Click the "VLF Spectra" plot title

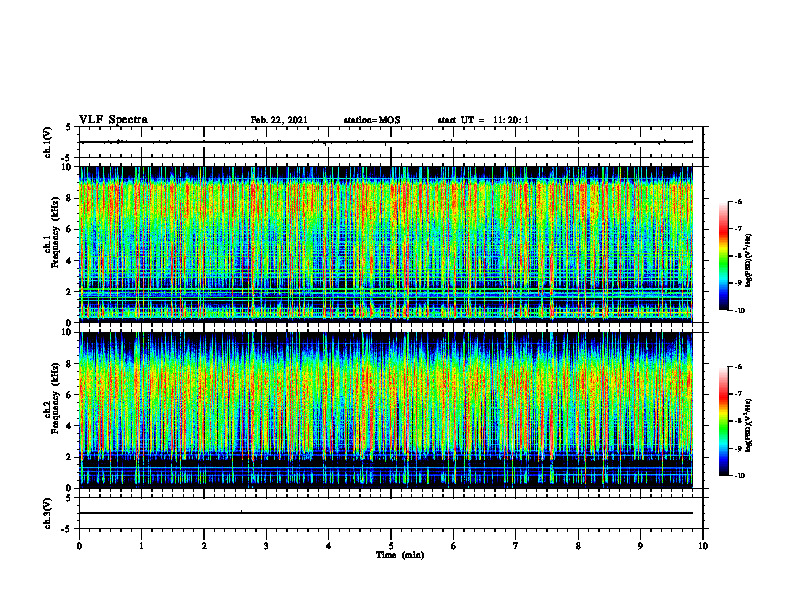[113, 120]
